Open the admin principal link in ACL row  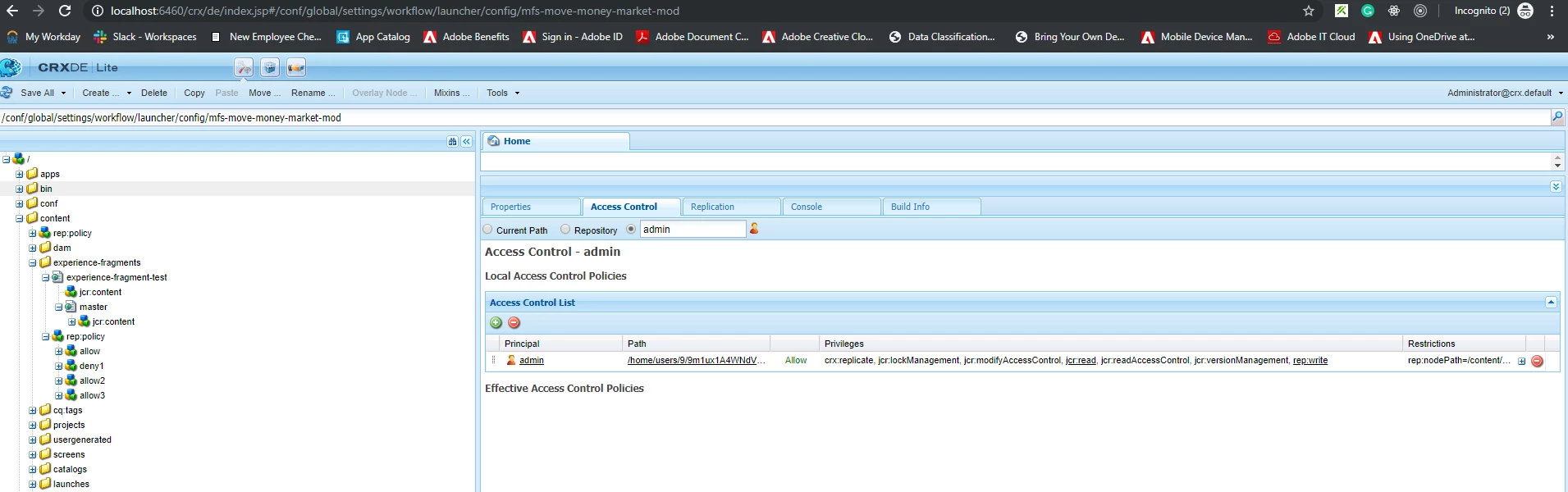tap(532, 360)
